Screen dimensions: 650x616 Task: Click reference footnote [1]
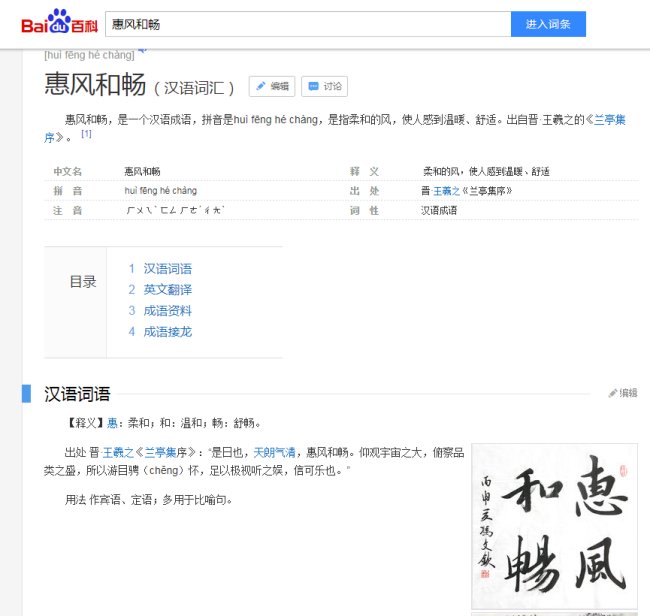(86, 134)
